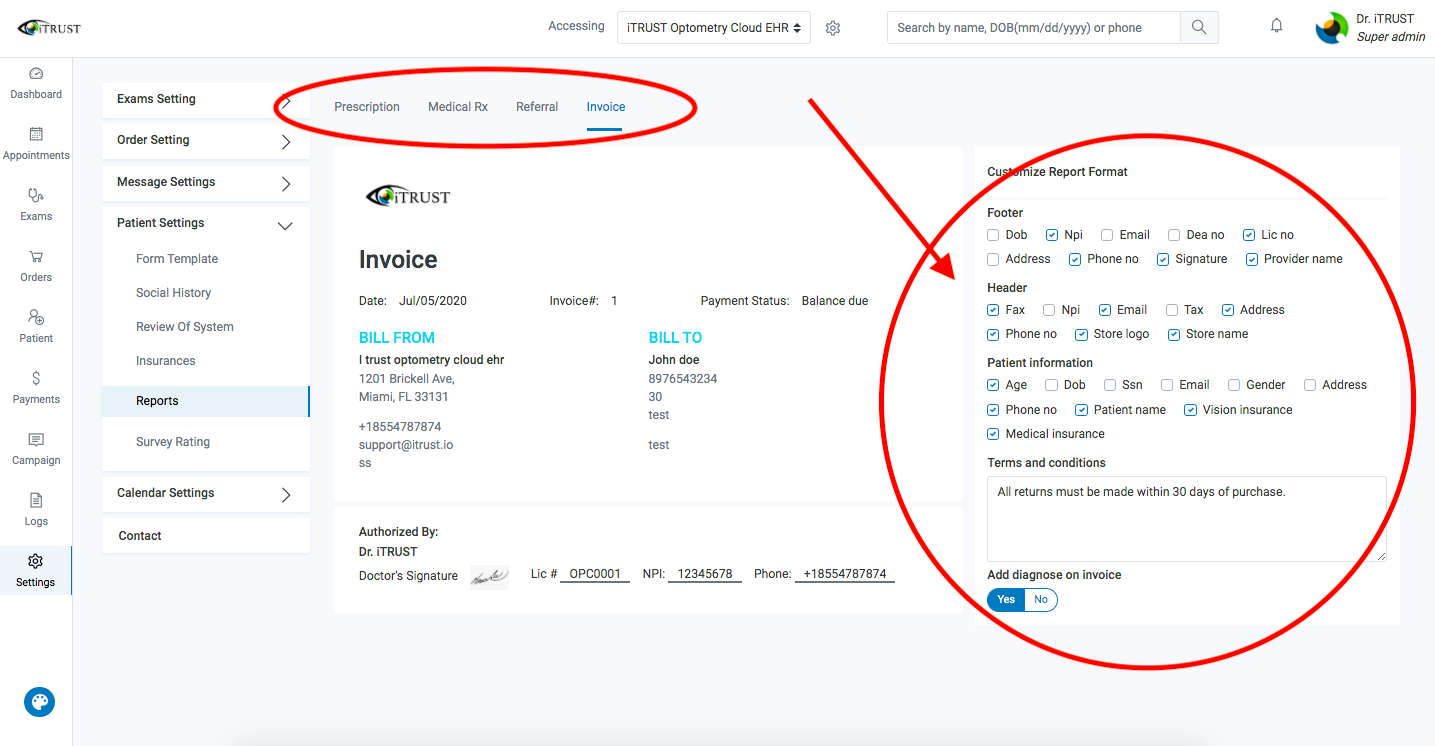Navigate to the Contact settings page
The height and width of the screenshot is (746, 1435).
[139, 535]
